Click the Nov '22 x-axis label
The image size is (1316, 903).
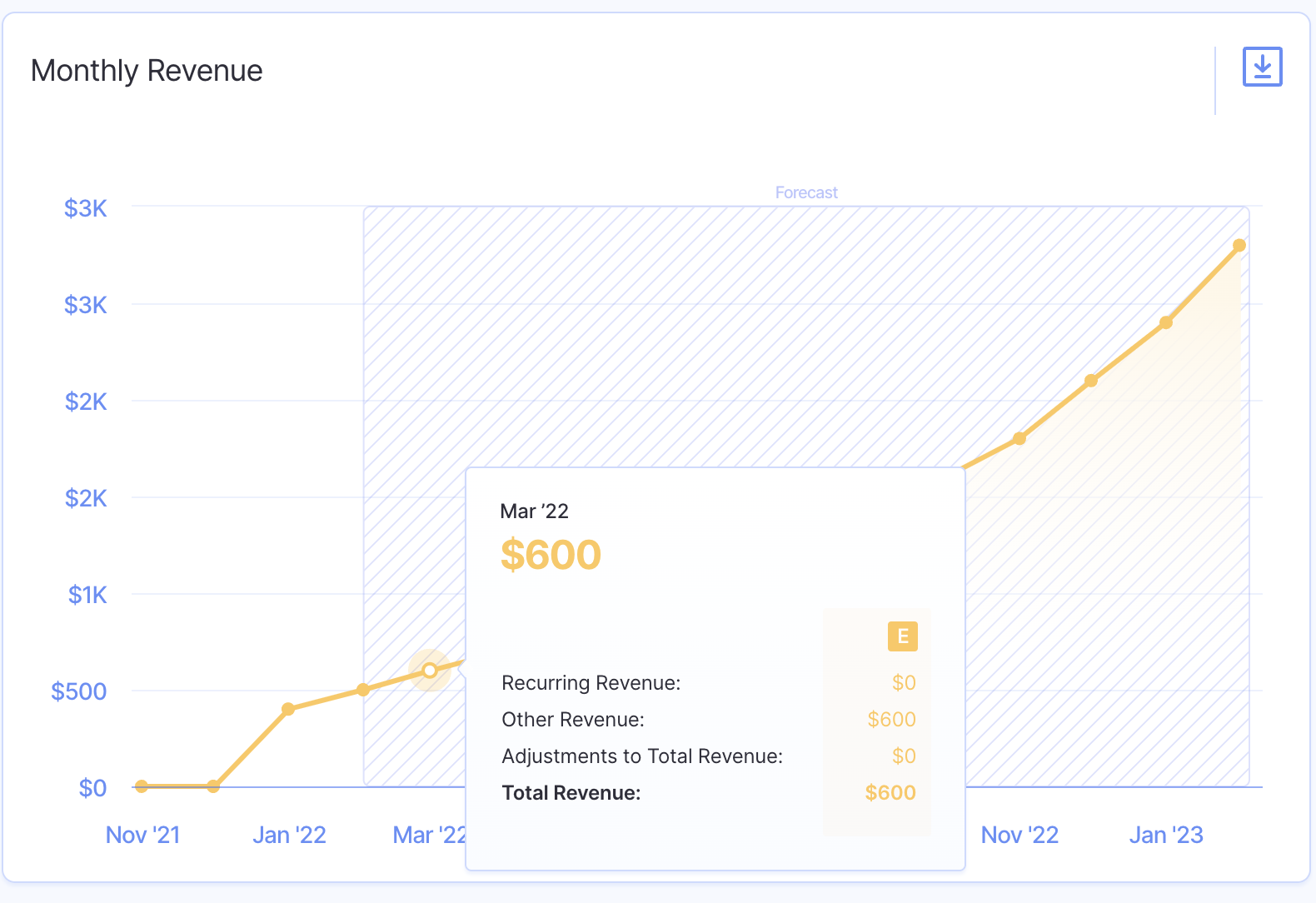1019,835
